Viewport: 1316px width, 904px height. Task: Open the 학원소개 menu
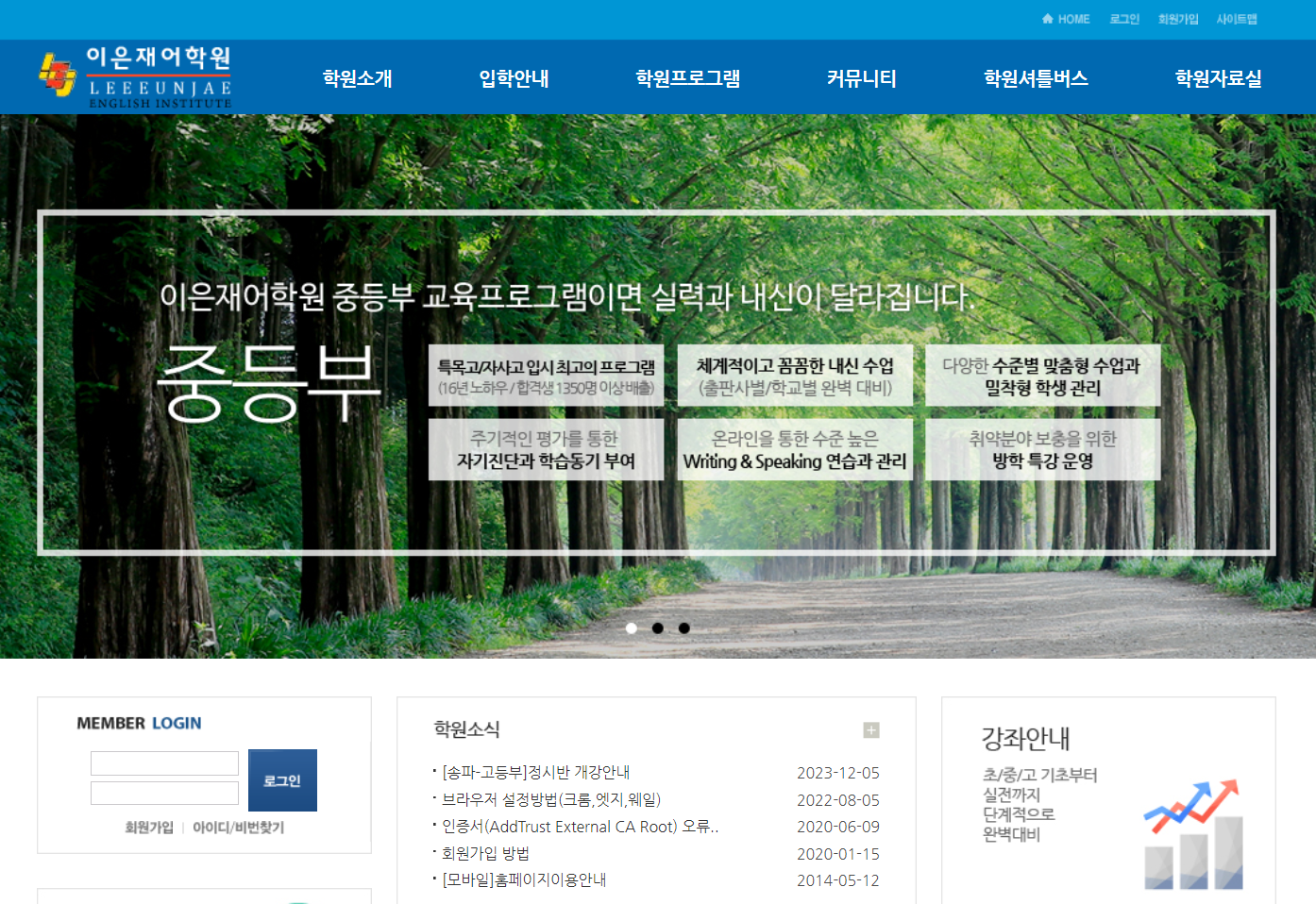(x=357, y=78)
